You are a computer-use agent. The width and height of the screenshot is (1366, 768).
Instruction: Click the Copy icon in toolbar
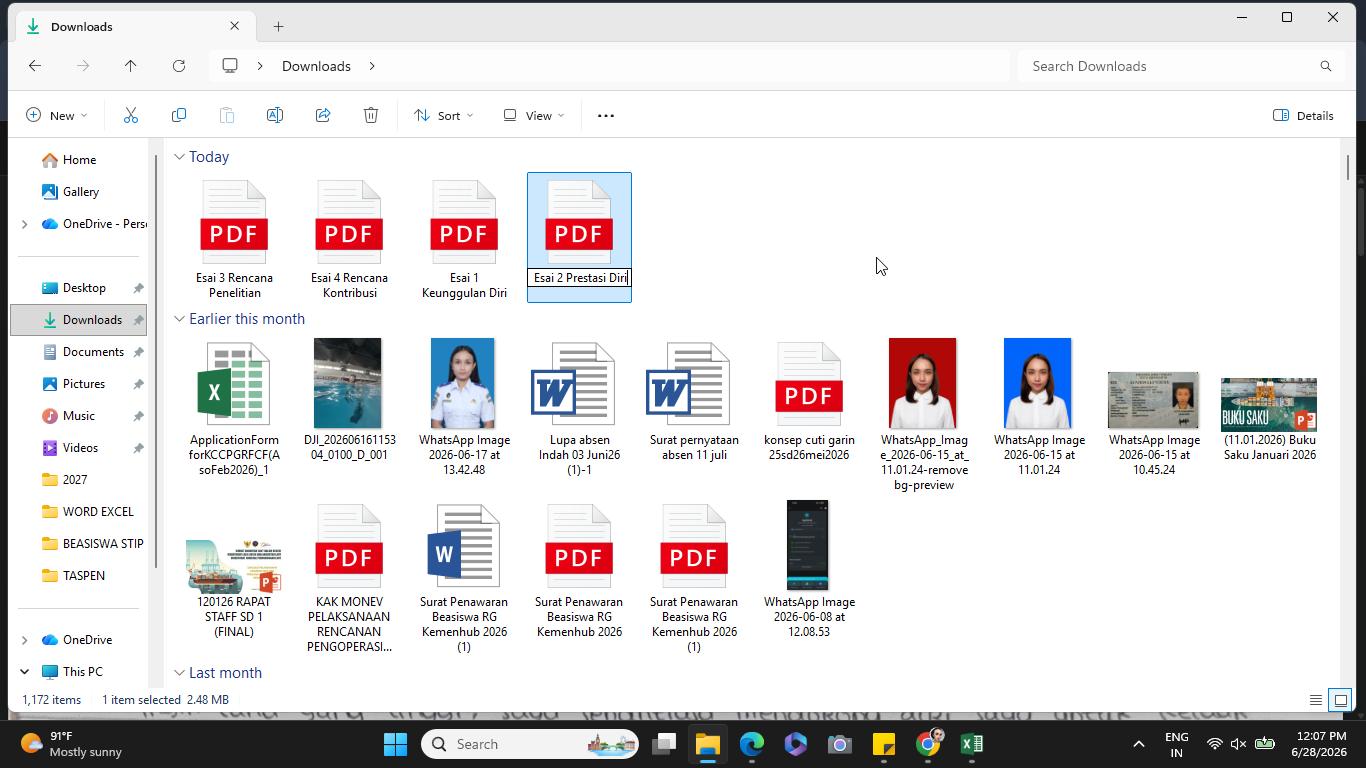pos(179,115)
